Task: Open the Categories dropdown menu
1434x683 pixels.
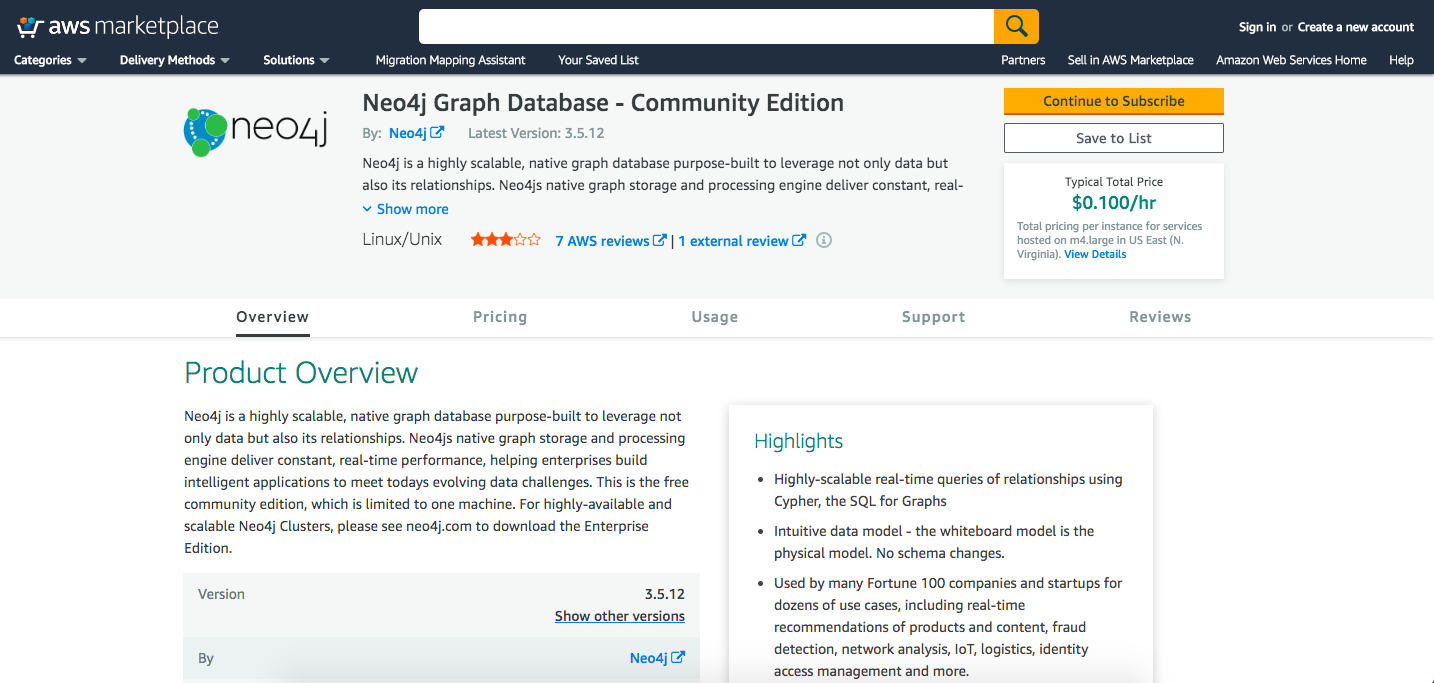Action: coord(50,60)
